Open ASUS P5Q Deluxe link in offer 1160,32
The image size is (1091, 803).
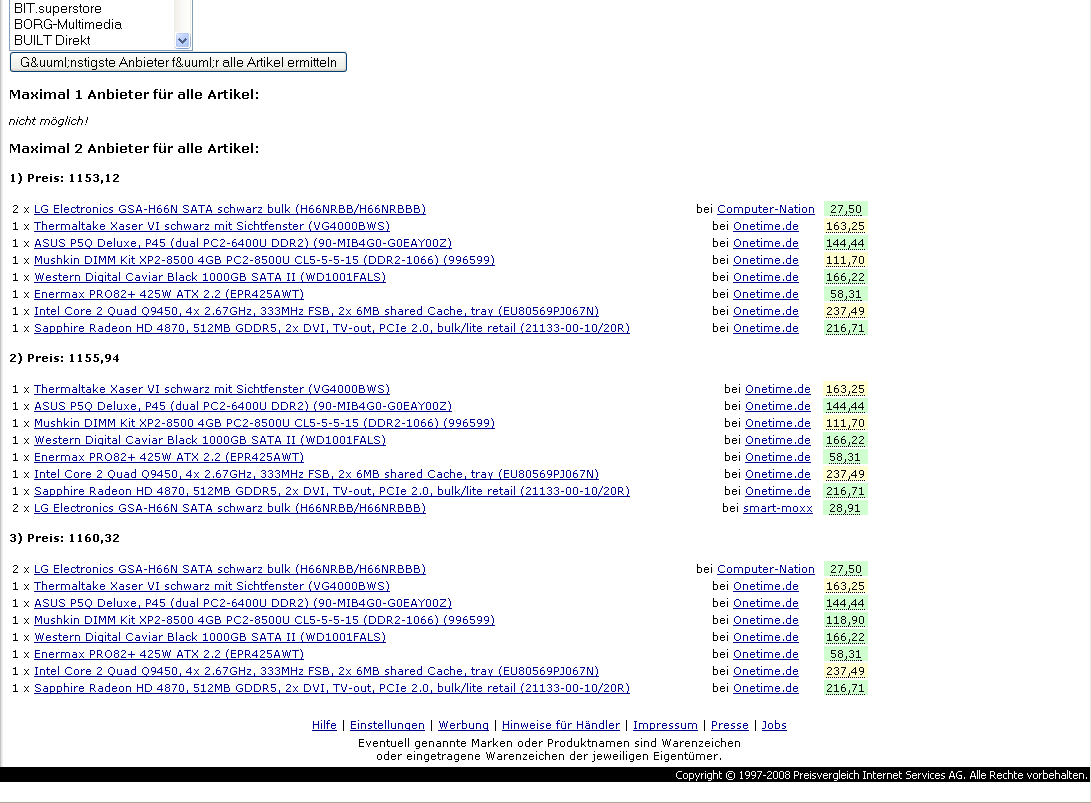243,603
